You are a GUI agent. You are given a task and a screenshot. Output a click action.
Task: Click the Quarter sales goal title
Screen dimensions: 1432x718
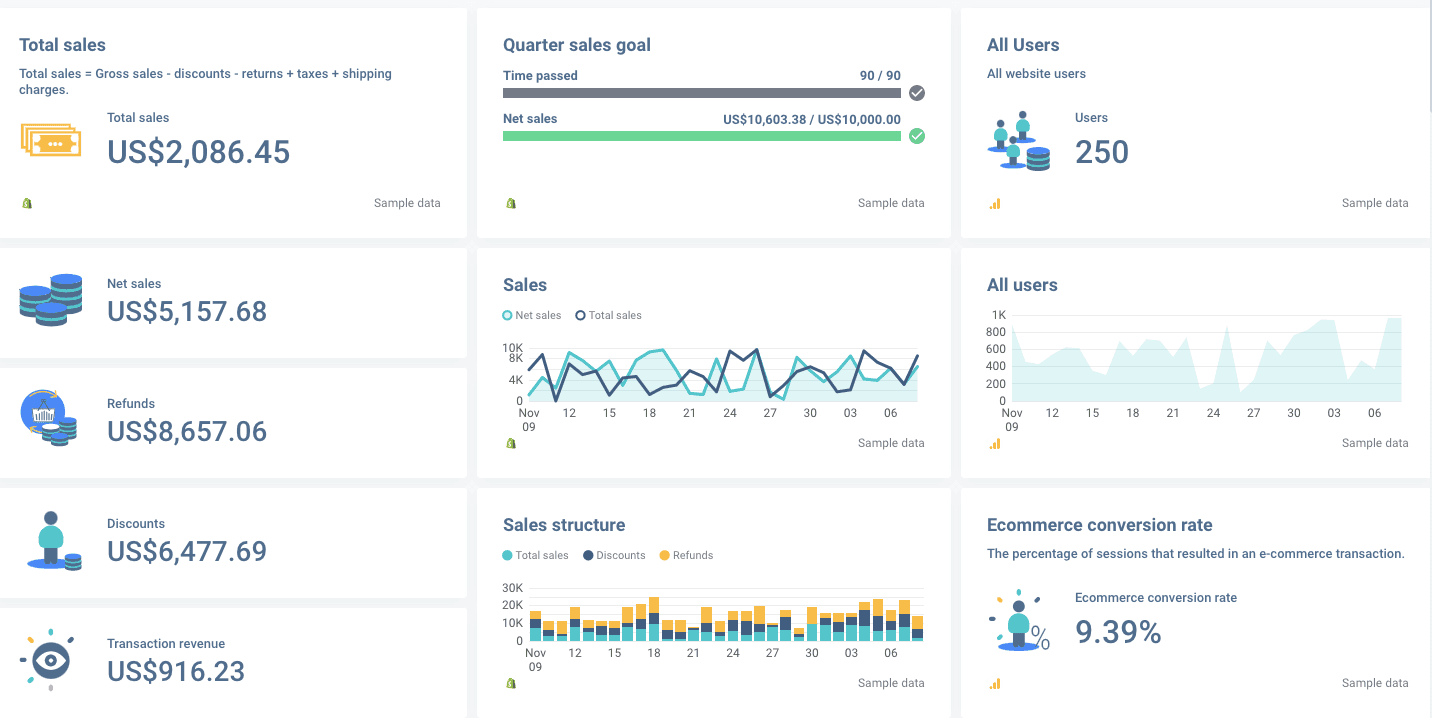click(x=576, y=45)
